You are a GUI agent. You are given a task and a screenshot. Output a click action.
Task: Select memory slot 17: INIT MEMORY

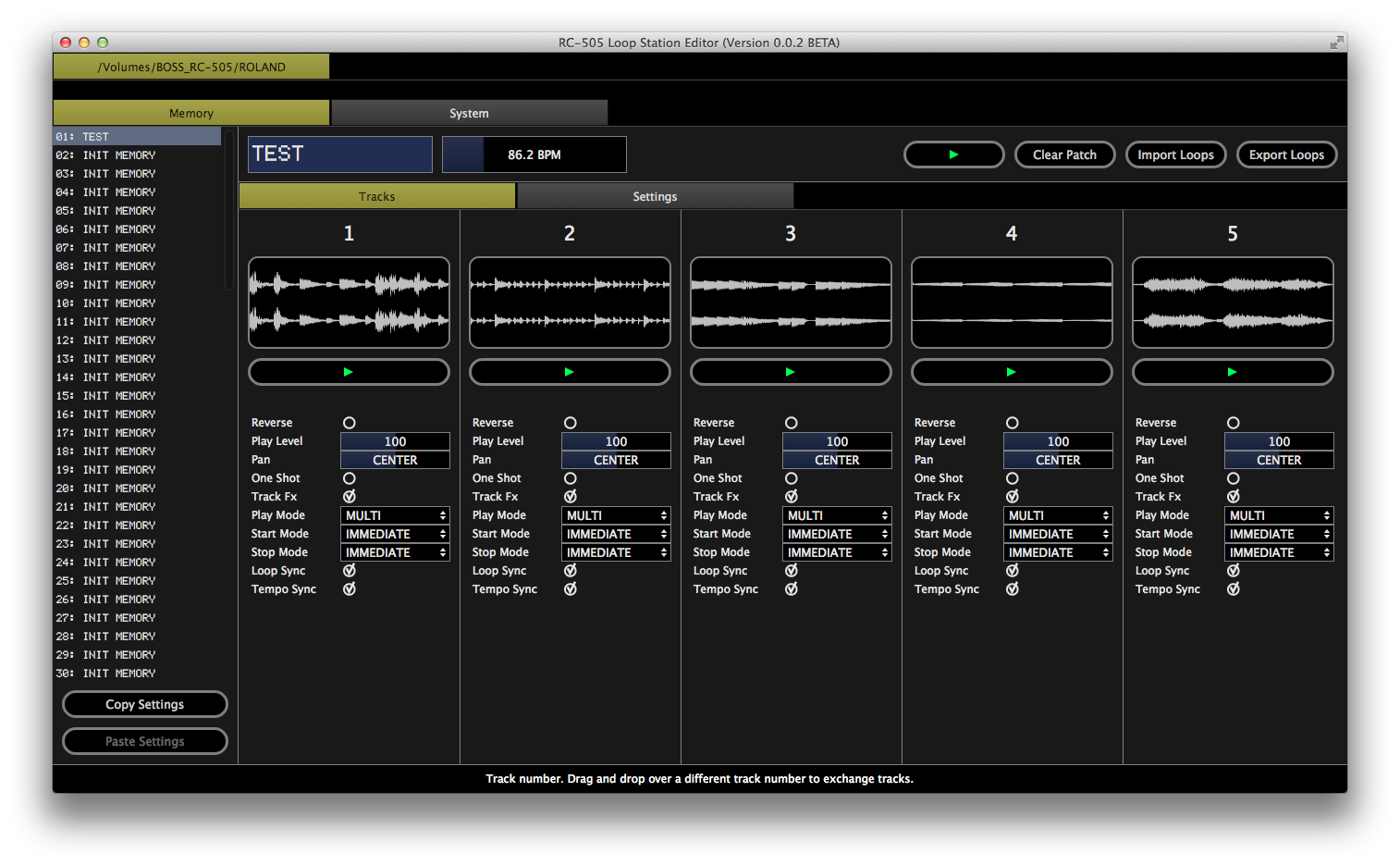click(137, 432)
